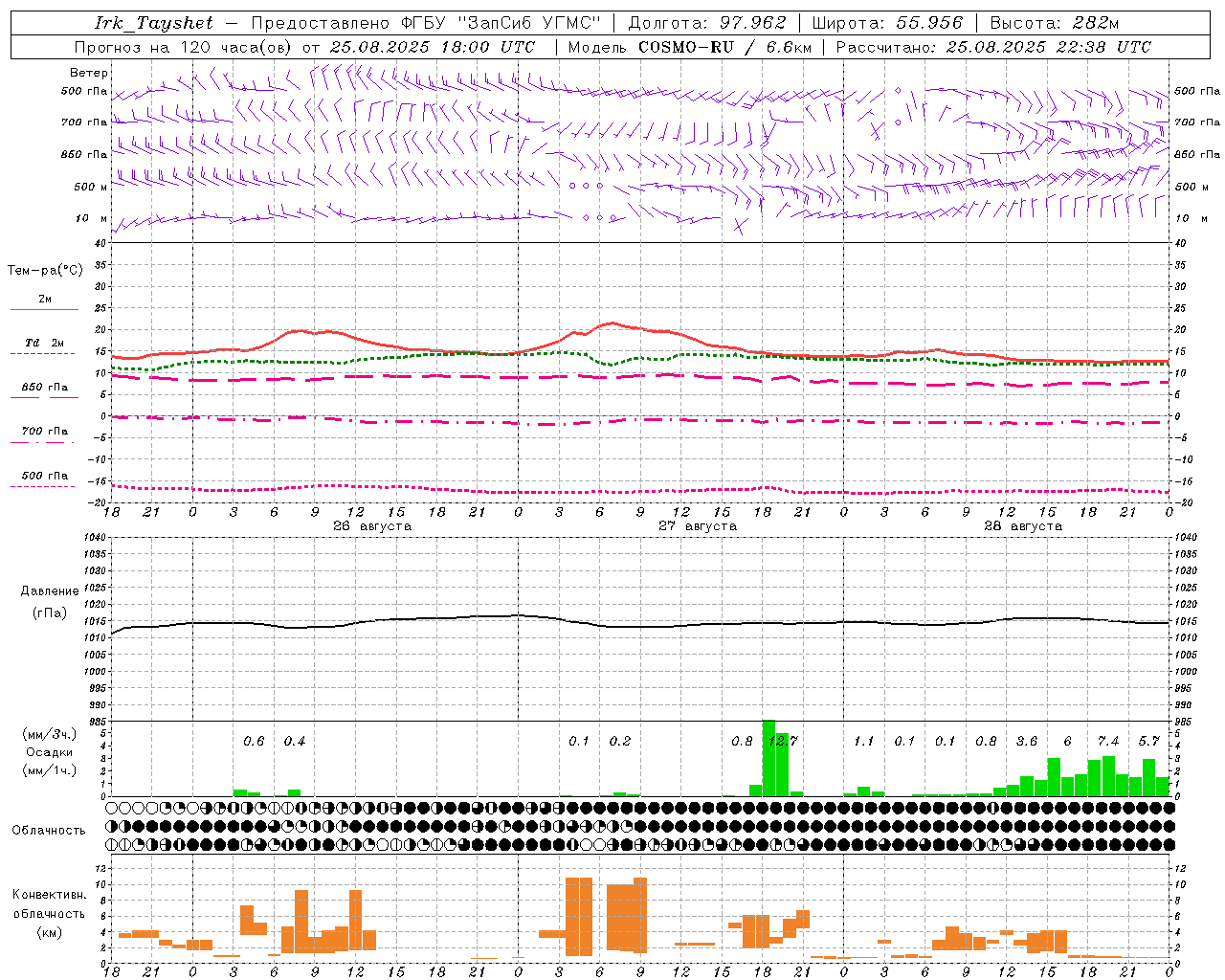Screen dimensions: 1225x980
Task: Click the Осадки panel label
Action: coord(49,752)
